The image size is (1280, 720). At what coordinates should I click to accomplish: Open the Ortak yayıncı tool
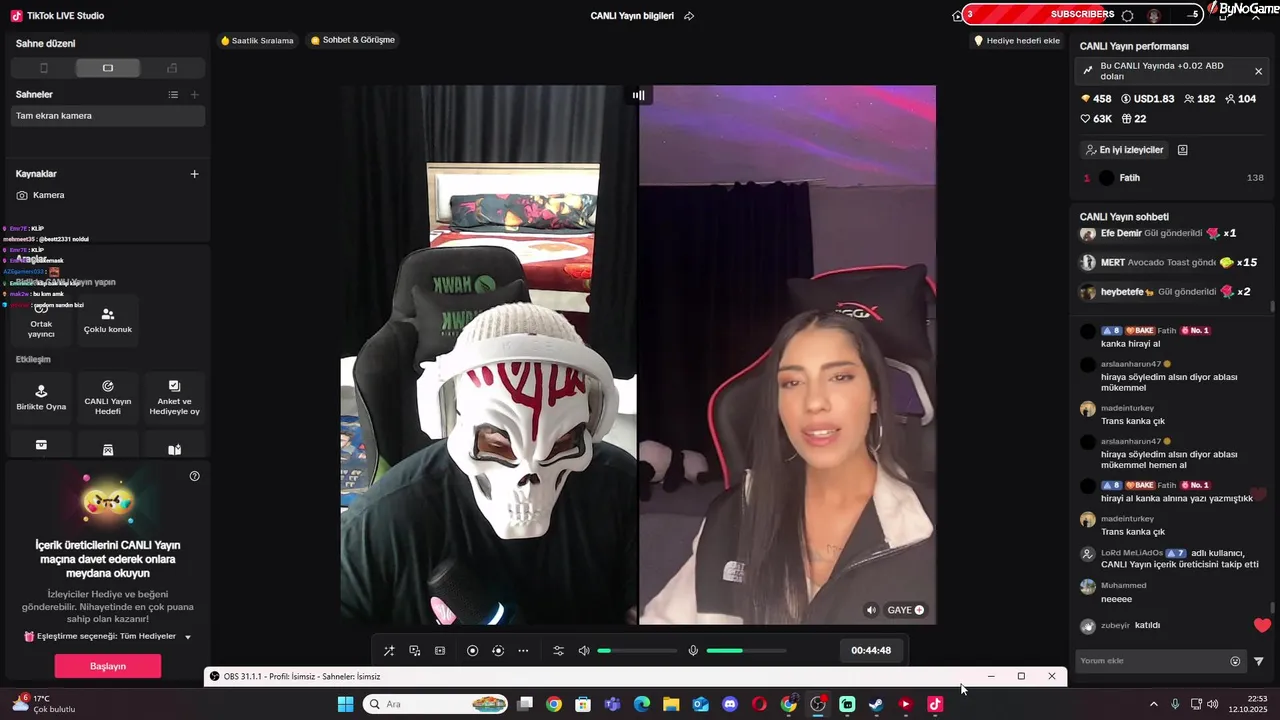click(41, 322)
